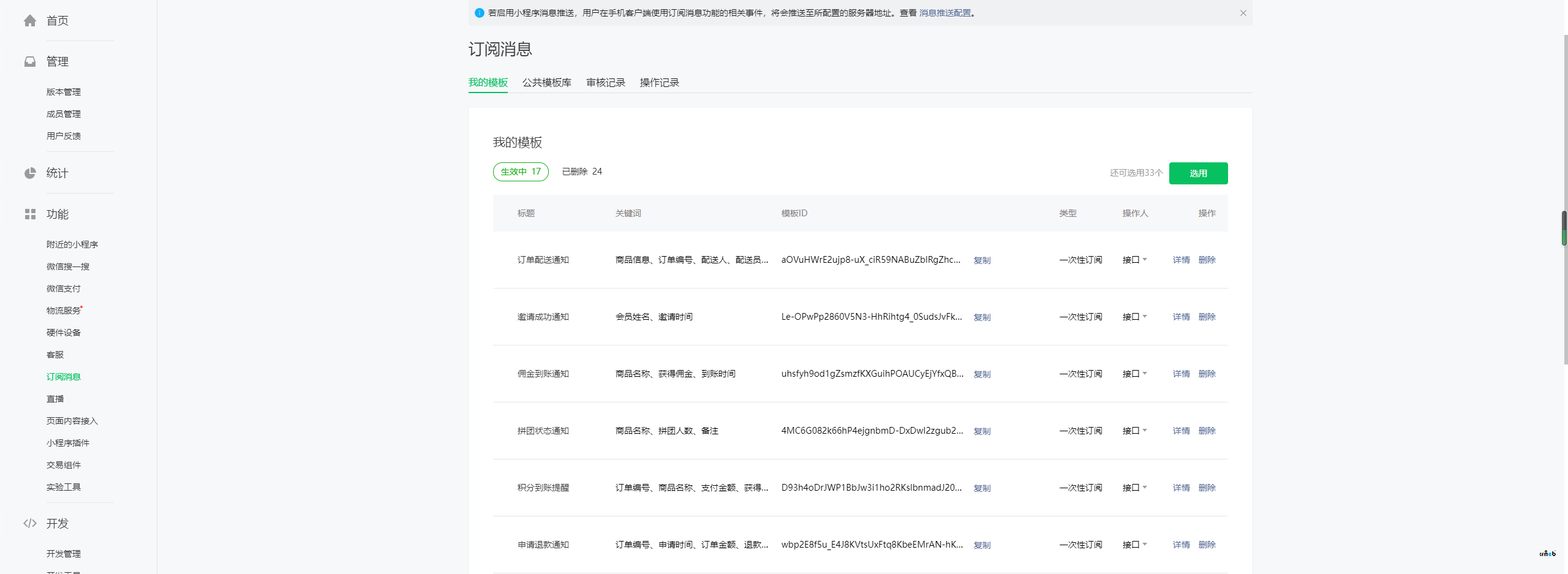This screenshot has height=574, width=1568.
Task: Open the 接口 dropdown for 订单配送通知
Action: tap(1134, 259)
